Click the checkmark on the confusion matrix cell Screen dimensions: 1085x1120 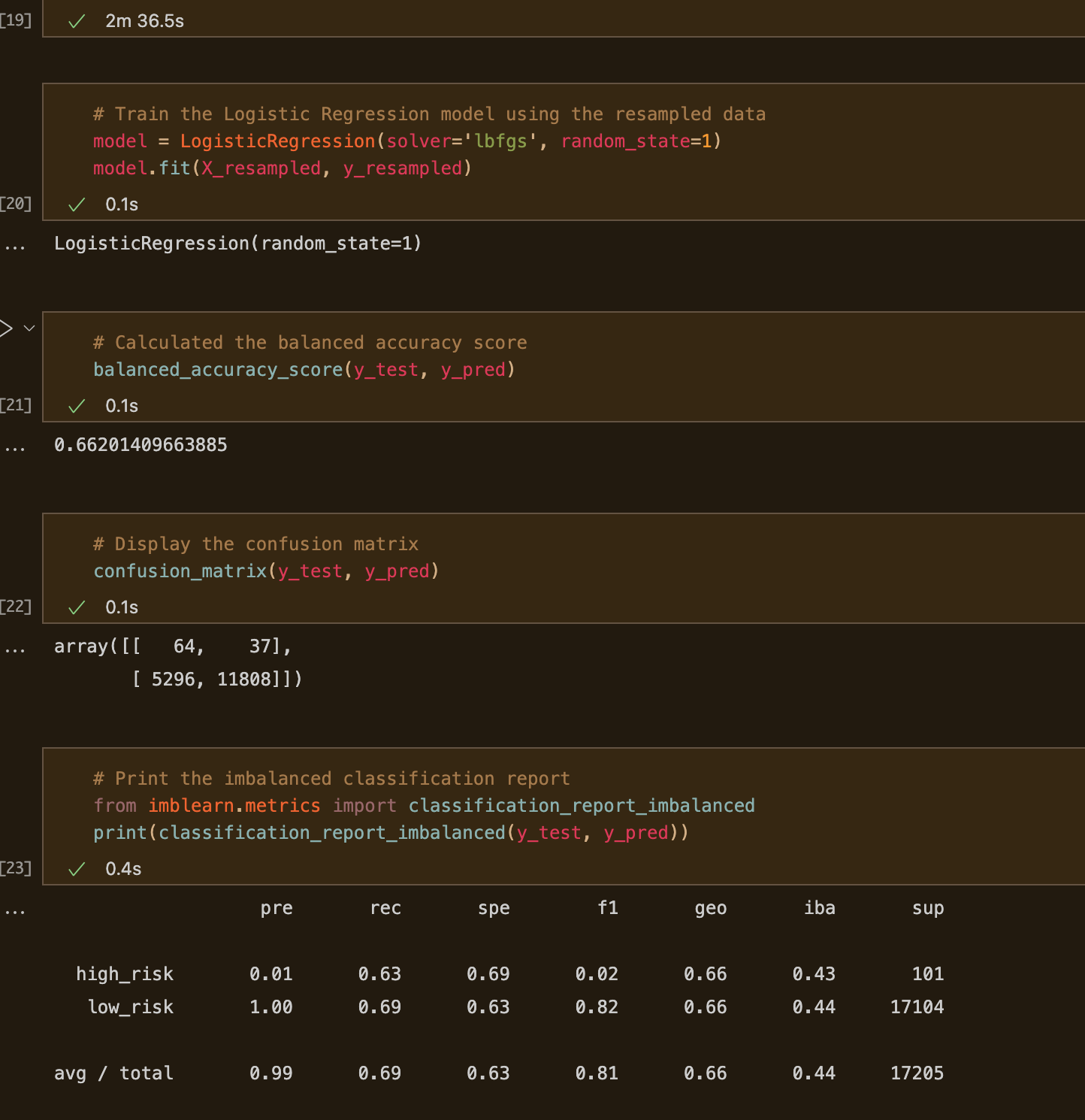pos(77,607)
